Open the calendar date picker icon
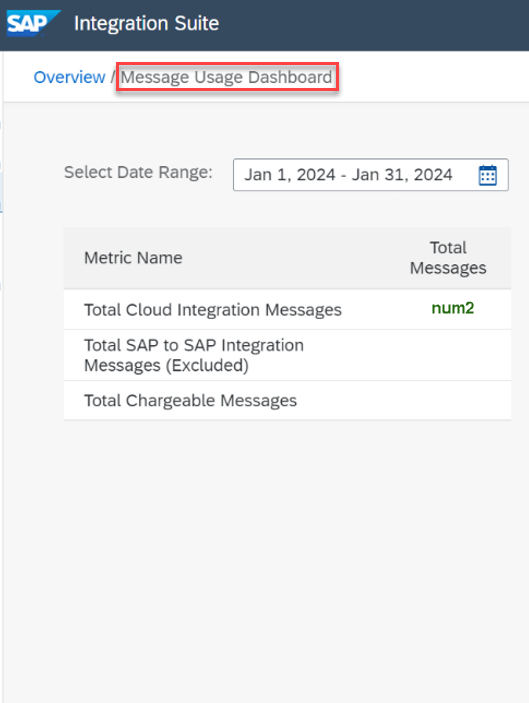The image size is (529, 703). 487,175
